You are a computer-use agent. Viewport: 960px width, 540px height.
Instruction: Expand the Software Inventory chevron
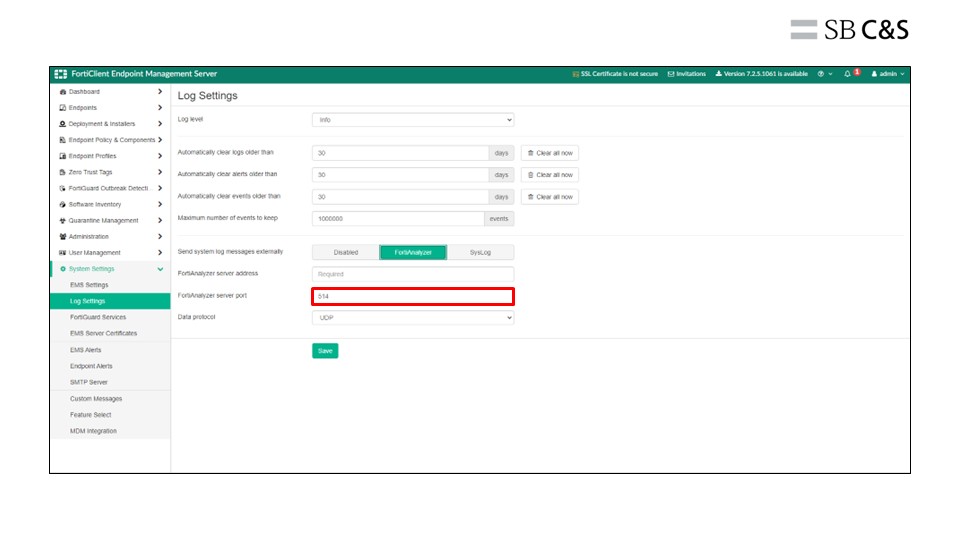[160, 204]
